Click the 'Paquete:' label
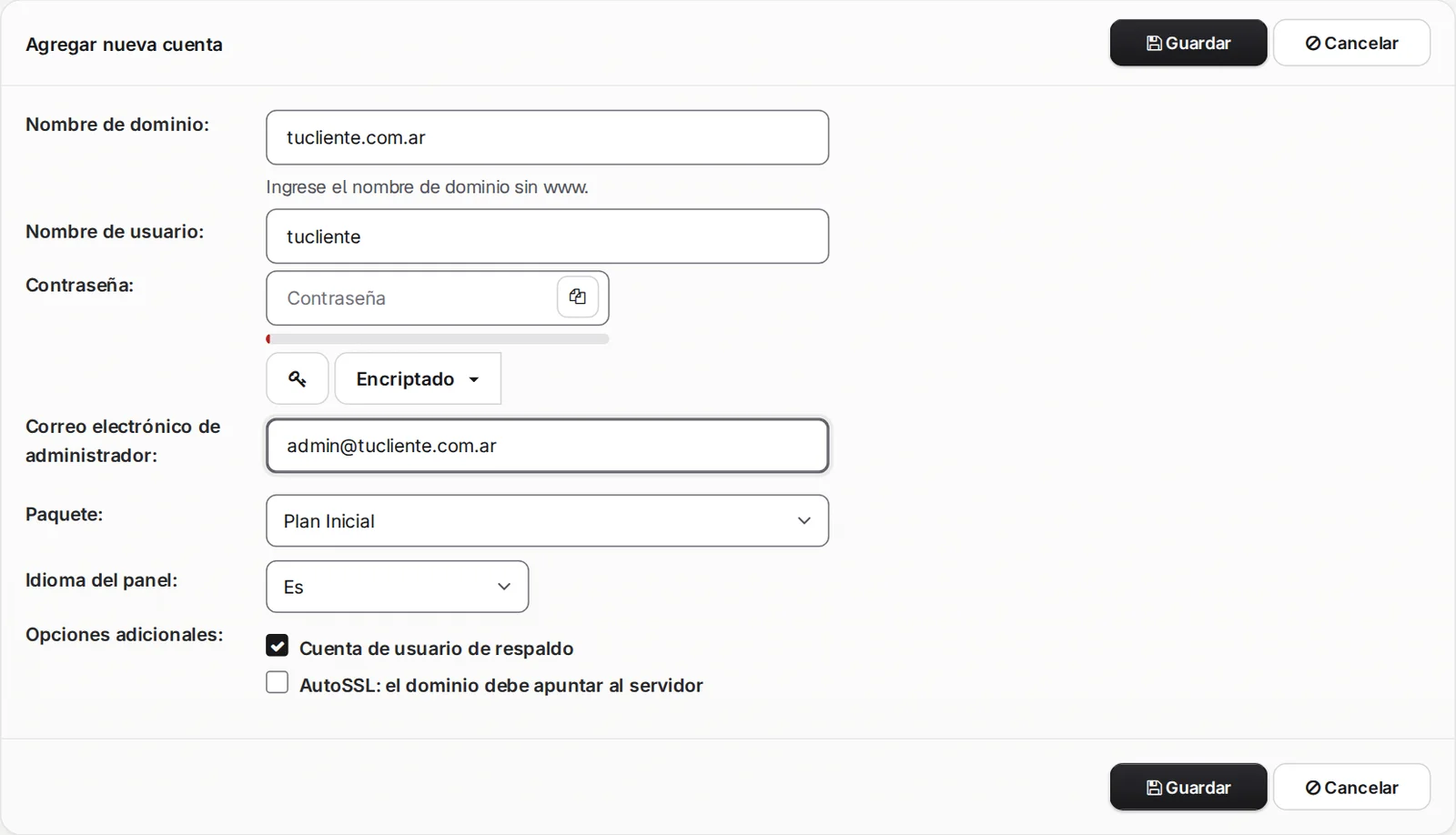The height and width of the screenshot is (835, 1456). click(x=64, y=514)
